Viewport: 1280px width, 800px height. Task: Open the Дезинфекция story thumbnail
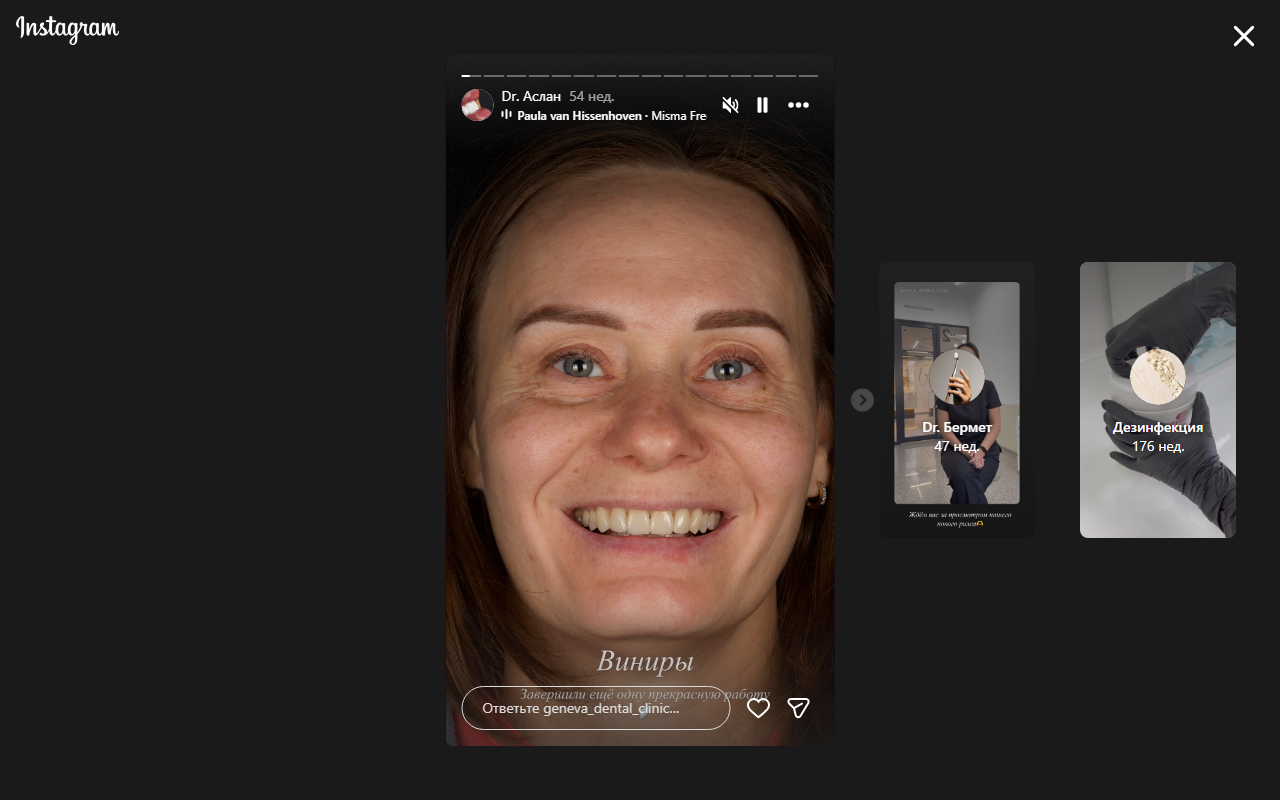point(1157,400)
